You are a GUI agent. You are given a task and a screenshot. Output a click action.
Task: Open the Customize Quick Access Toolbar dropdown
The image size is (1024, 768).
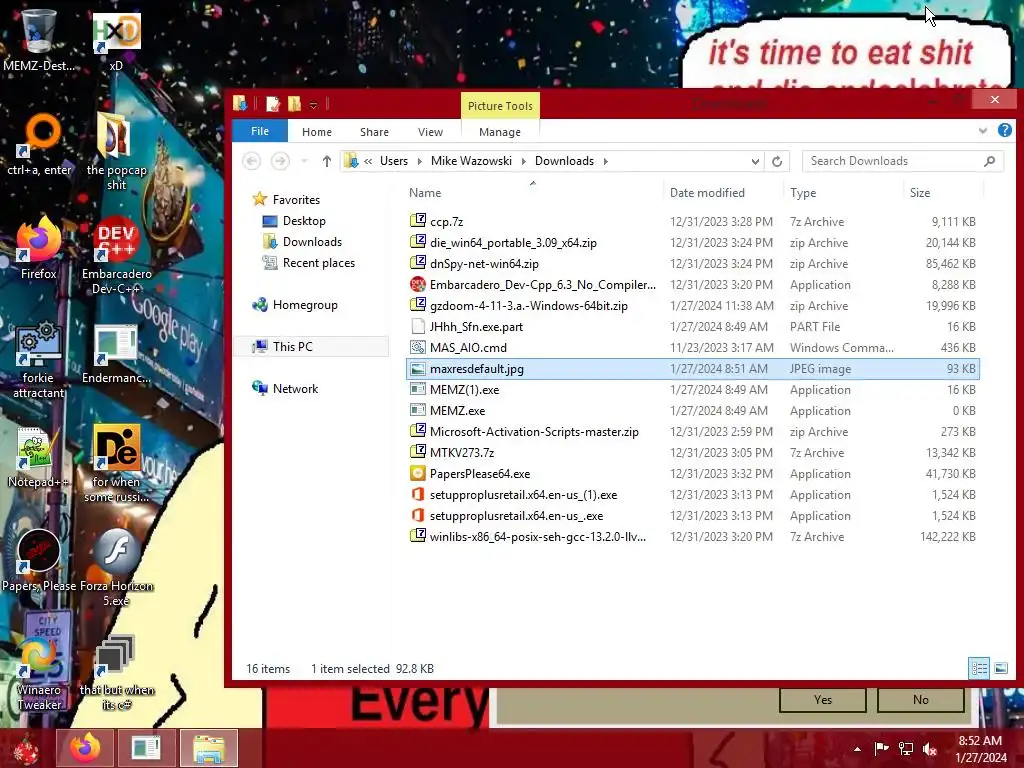pos(313,105)
